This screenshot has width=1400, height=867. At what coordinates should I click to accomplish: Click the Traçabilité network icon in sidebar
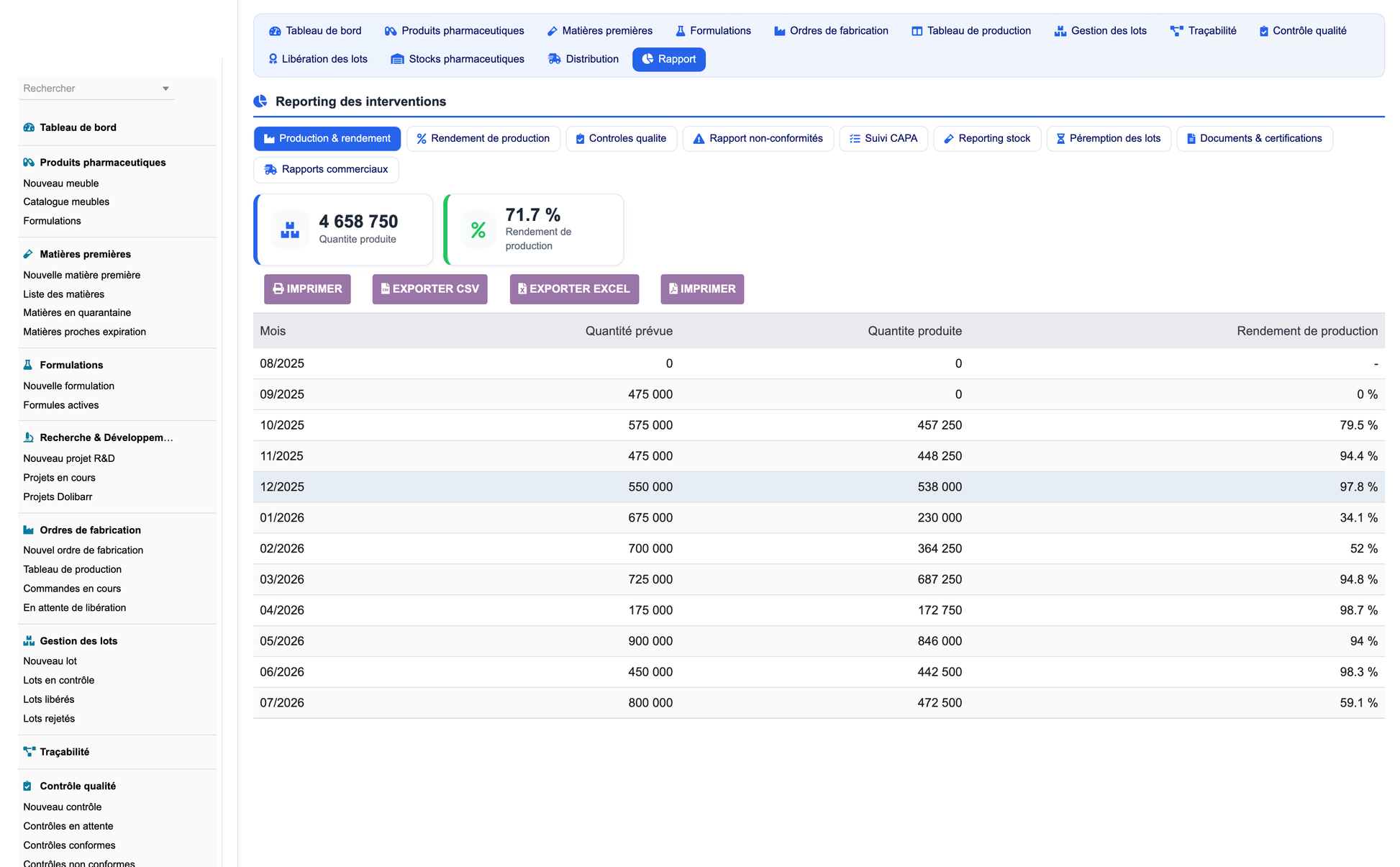29,751
